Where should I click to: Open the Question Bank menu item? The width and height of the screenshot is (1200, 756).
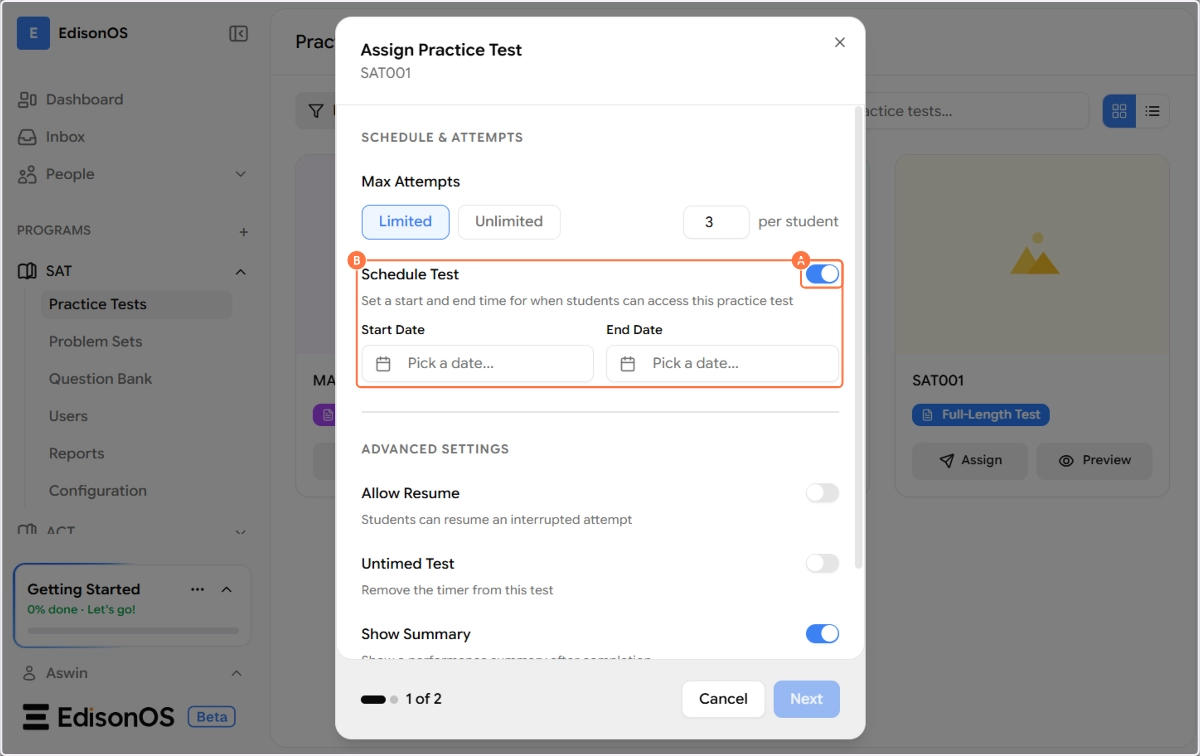(x=100, y=379)
